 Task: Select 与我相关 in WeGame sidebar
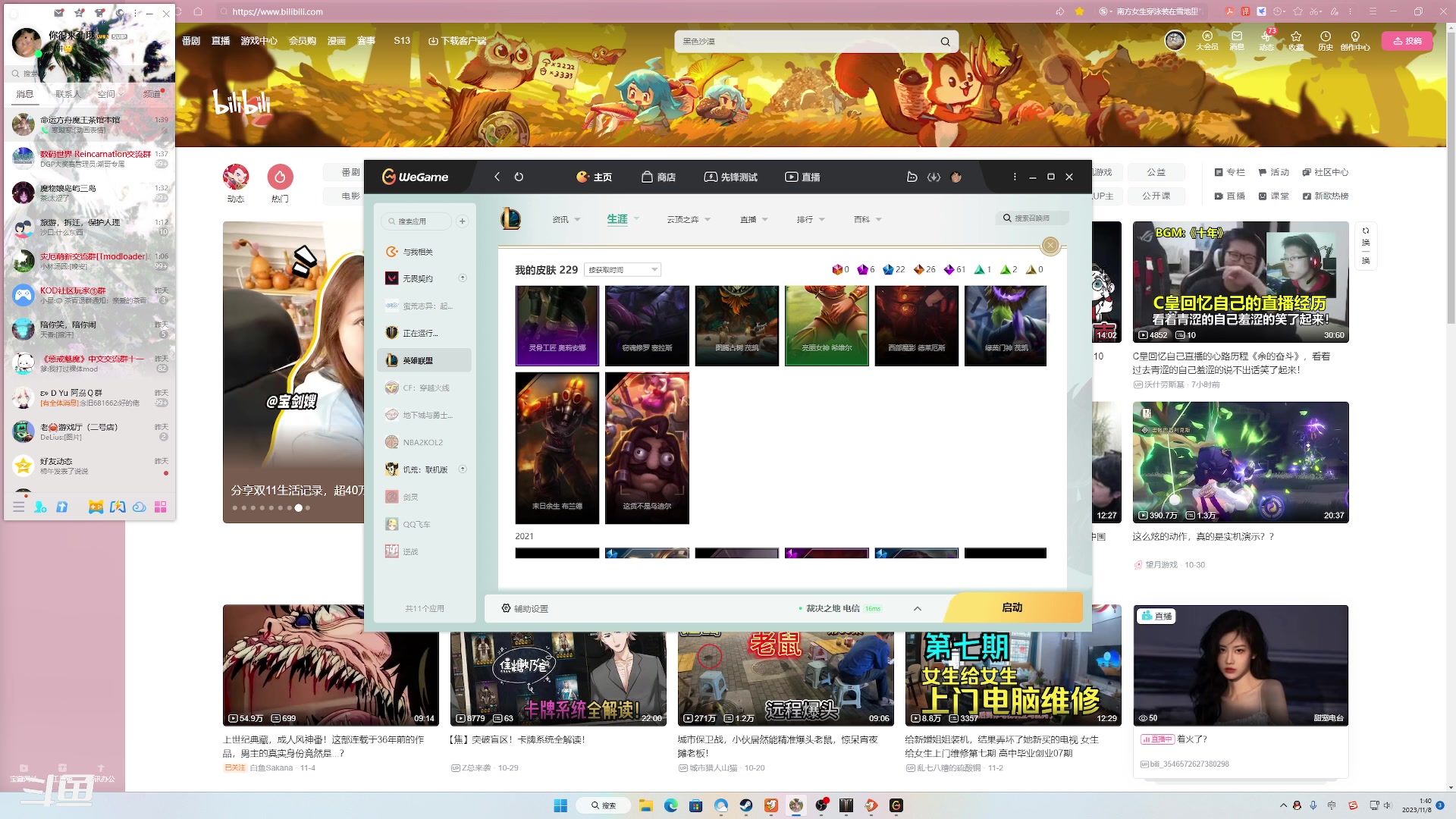[x=425, y=252]
